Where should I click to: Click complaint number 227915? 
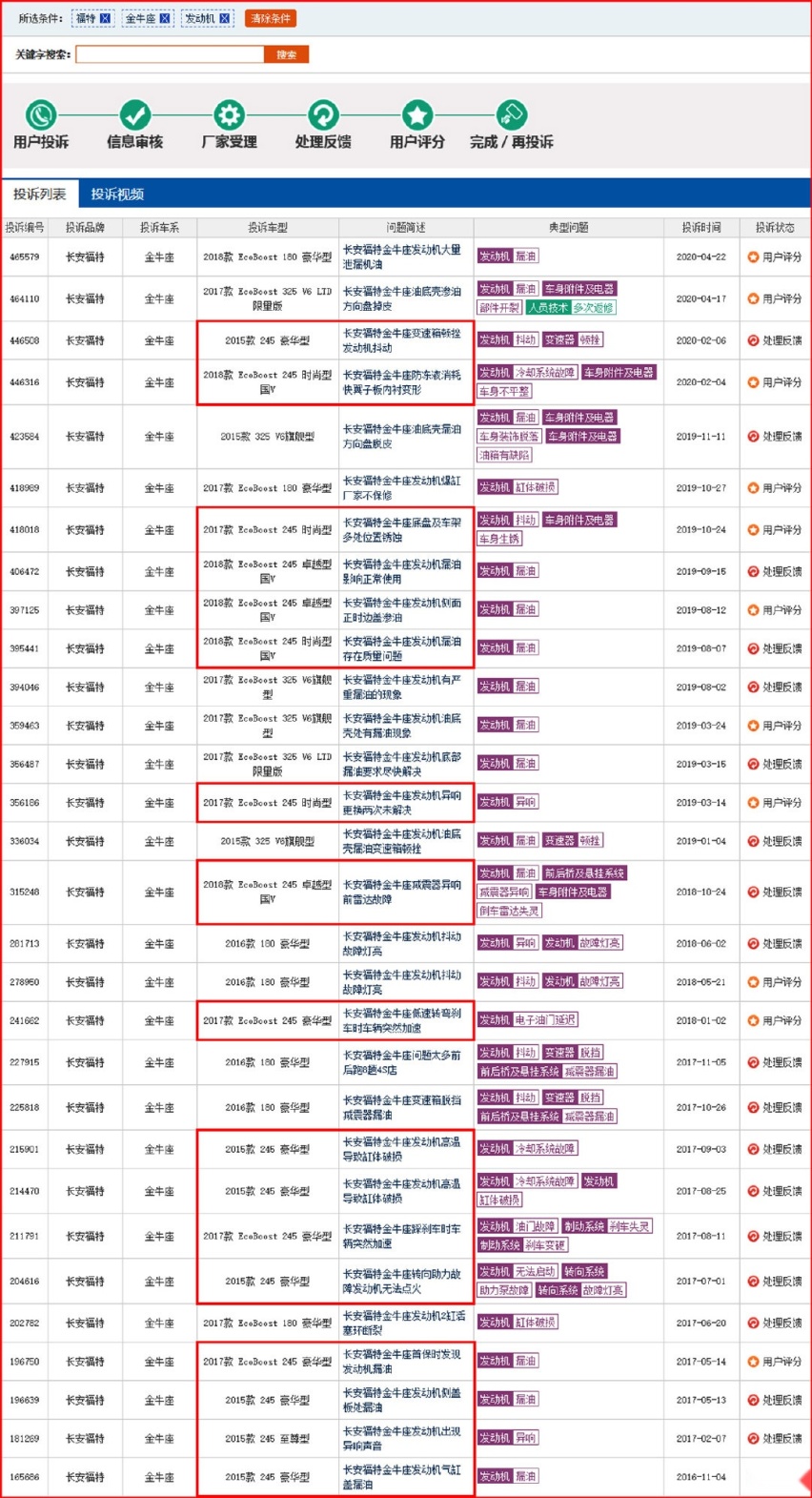(x=25, y=1062)
